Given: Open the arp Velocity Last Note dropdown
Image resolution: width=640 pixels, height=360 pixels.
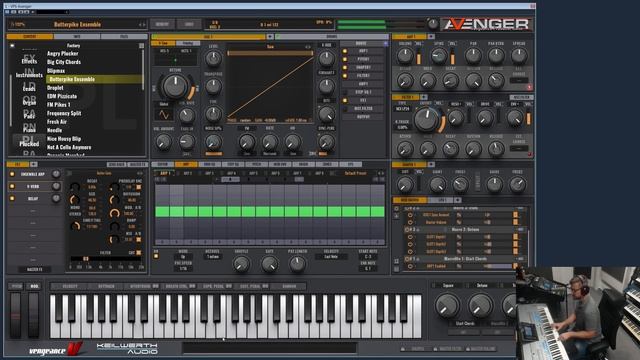Looking at the screenshot, I should pyautogui.click(x=331, y=257).
